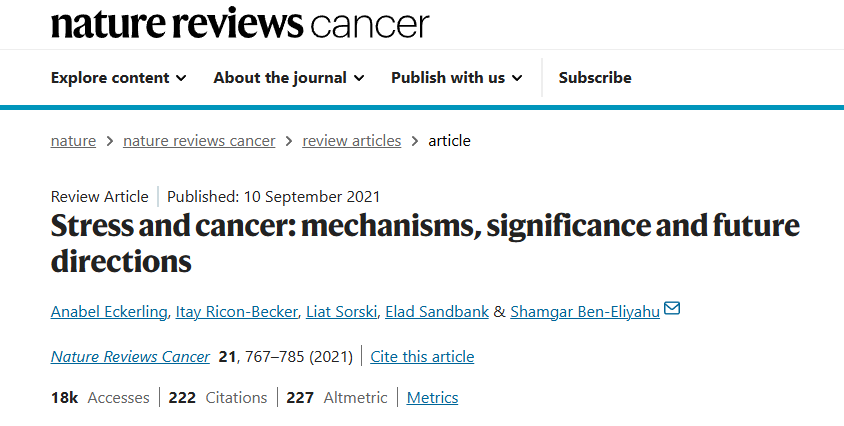
Task: Open the Subscribe menu item
Action: (595, 78)
